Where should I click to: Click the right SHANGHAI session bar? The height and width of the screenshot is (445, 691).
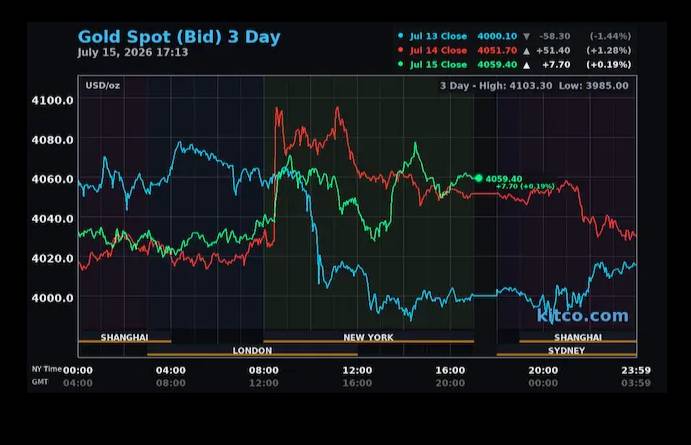(578, 337)
